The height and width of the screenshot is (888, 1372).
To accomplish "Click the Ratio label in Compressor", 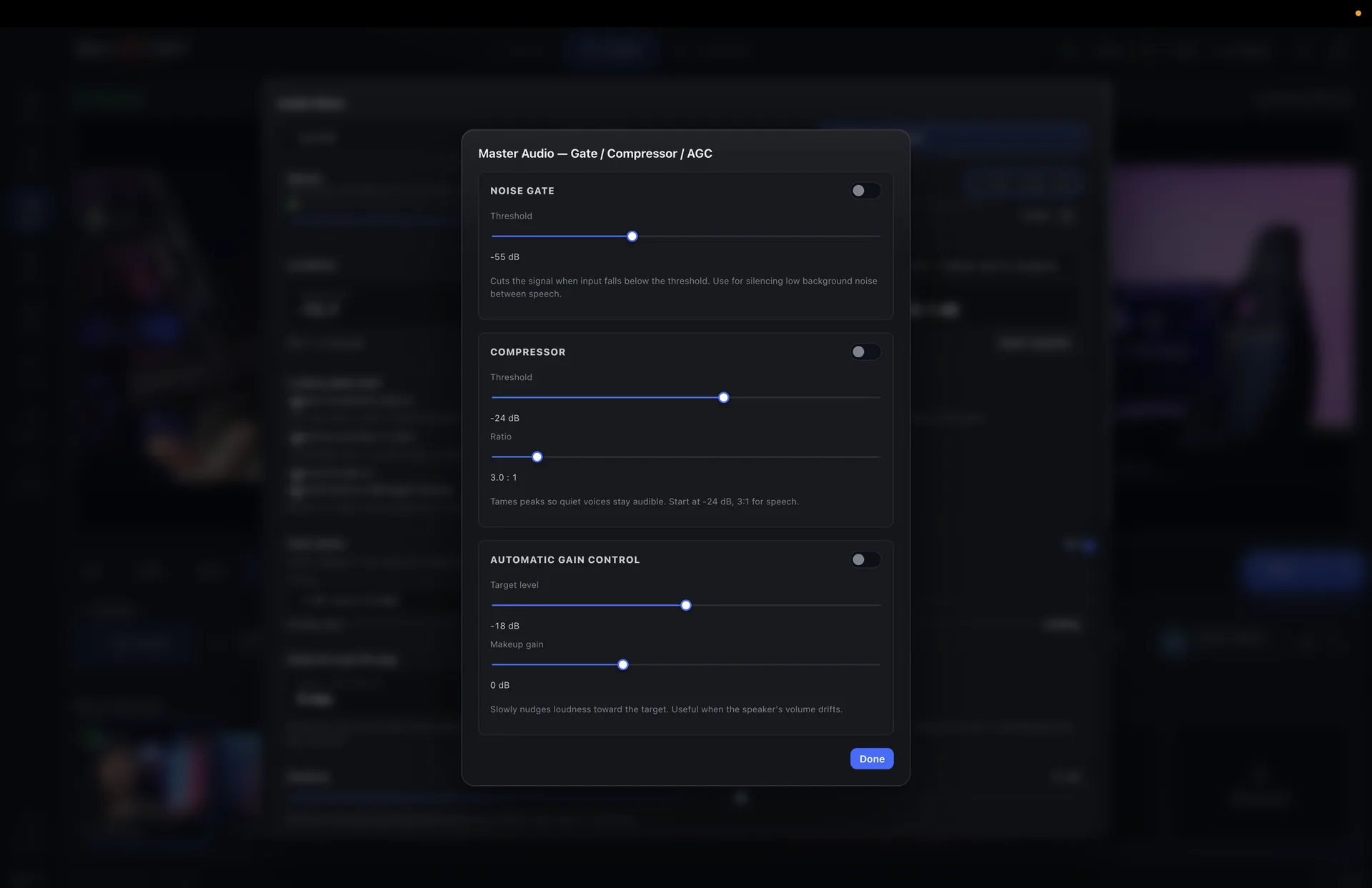I will tap(500, 437).
